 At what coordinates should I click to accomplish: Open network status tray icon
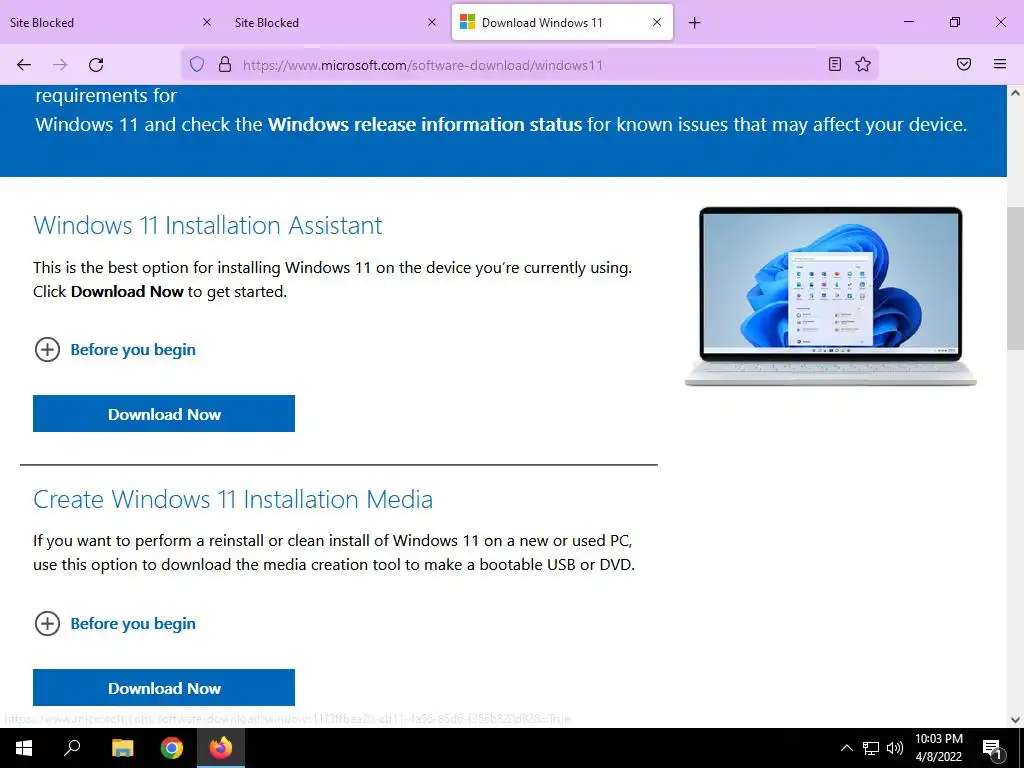click(x=871, y=748)
